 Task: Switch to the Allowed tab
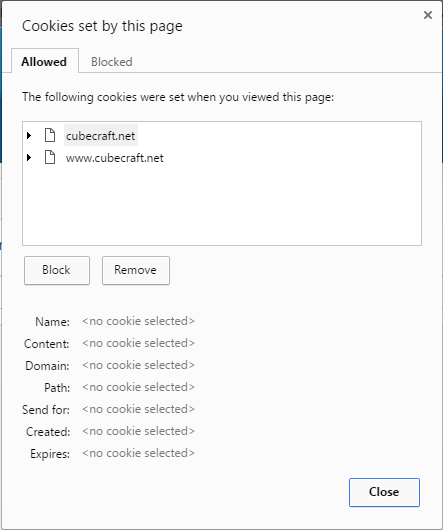pyautogui.click(x=45, y=61)
